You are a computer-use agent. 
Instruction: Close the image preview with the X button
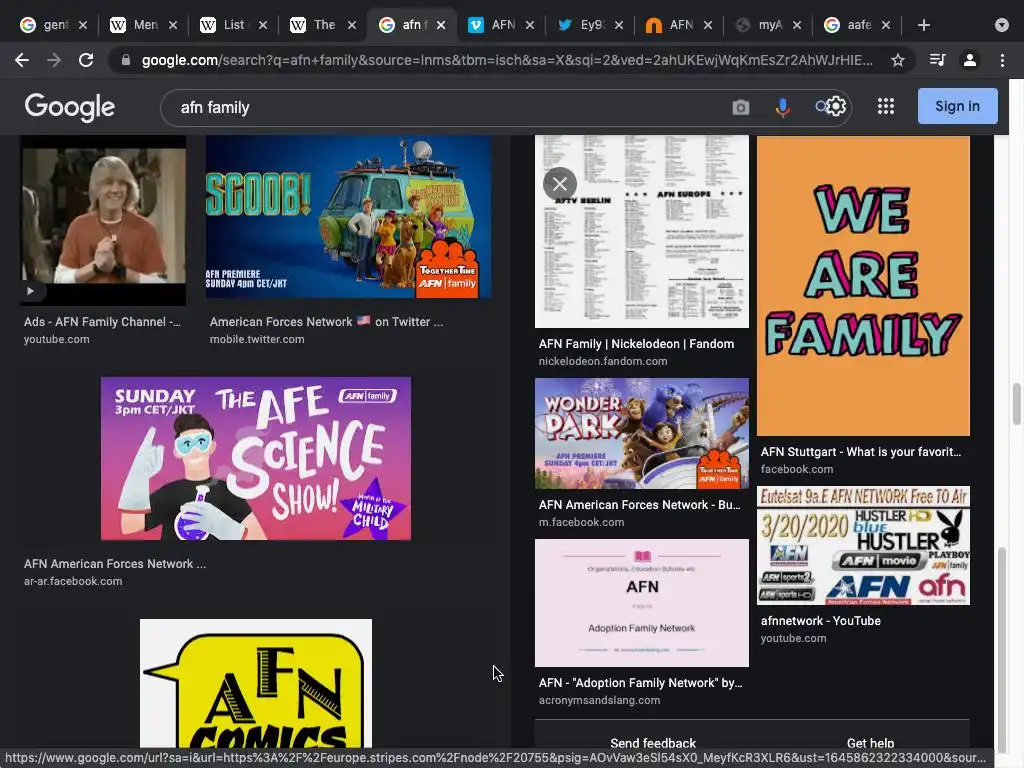click(x=560, y=184)
